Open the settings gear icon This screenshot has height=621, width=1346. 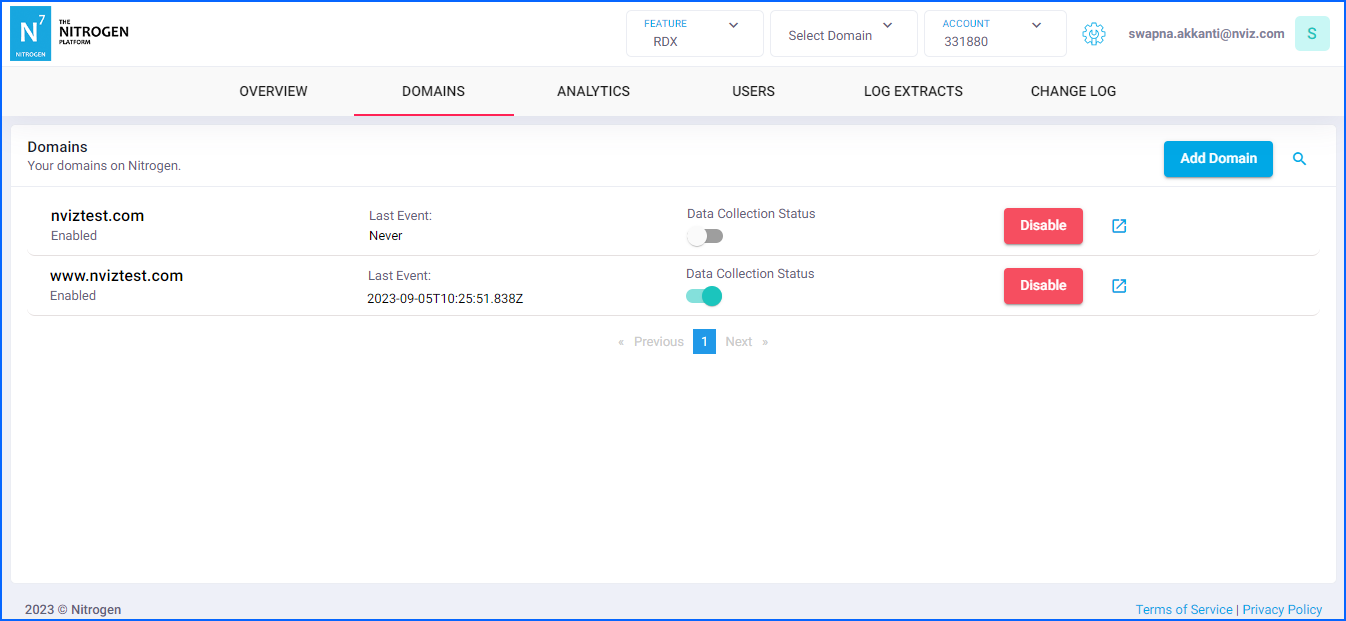click(x=1094, y=34)
